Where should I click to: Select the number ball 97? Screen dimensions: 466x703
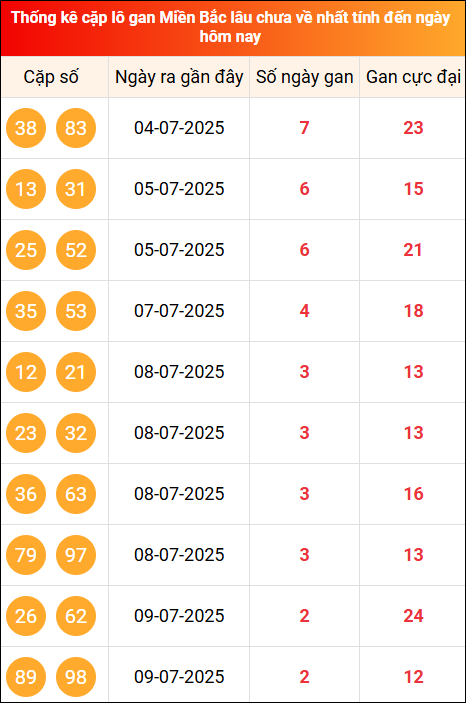click(76, 555)
